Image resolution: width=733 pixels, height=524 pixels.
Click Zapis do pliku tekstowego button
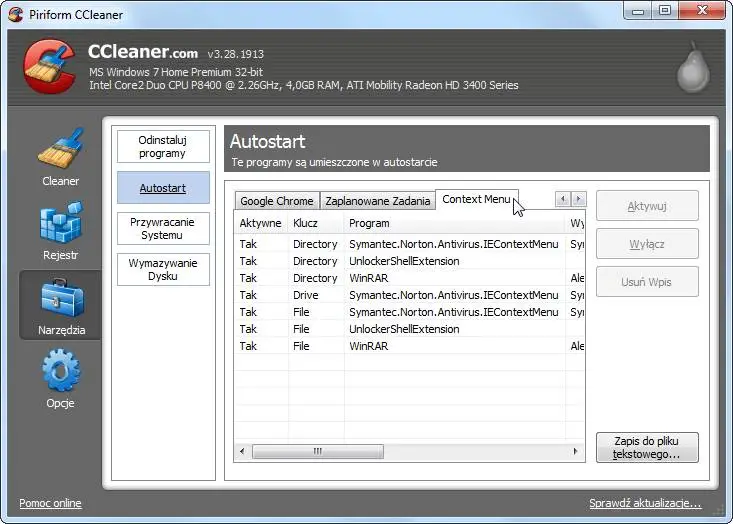[x=646, y=447]
